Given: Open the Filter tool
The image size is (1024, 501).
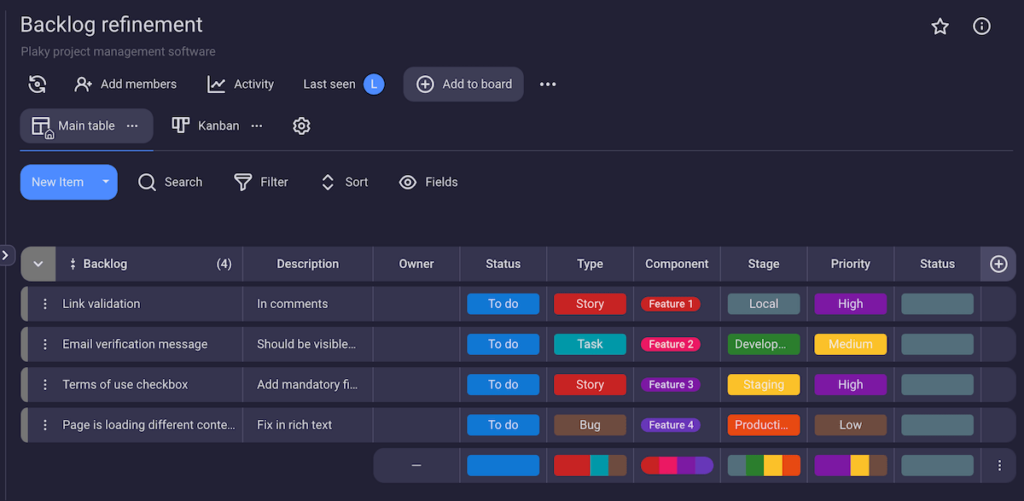Looking at the screenshot, I should pyautogui.click(x=261, y=182).
